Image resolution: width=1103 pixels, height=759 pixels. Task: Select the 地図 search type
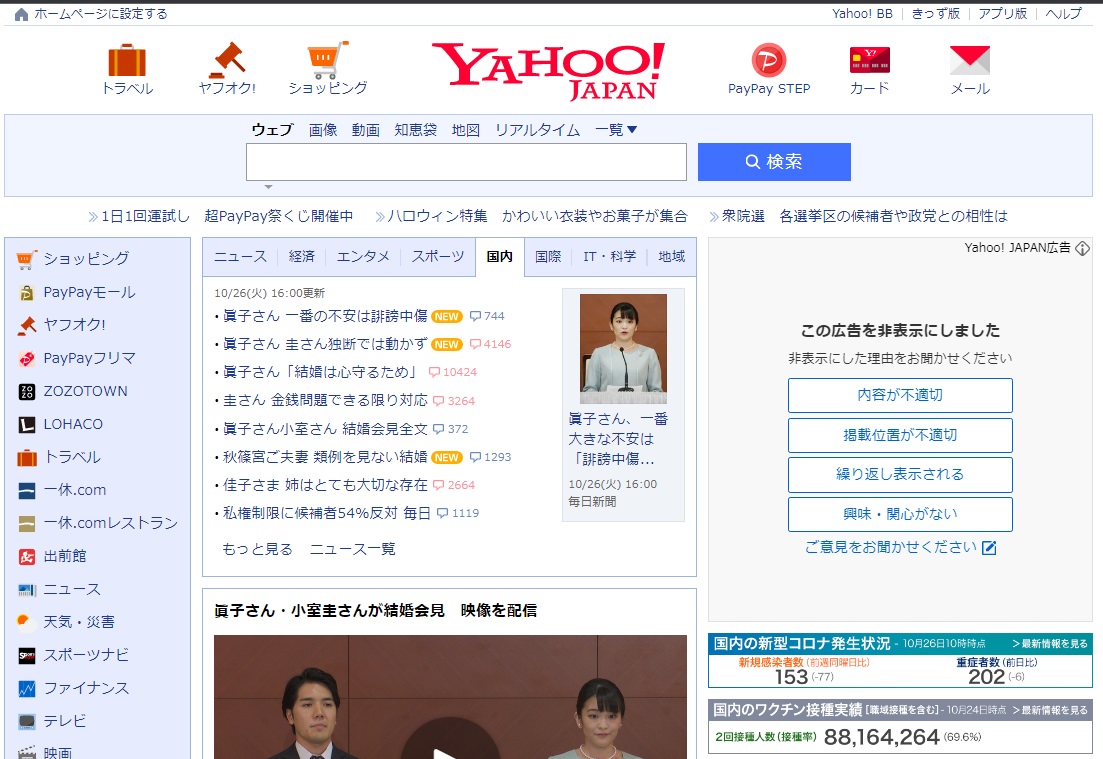466,130
